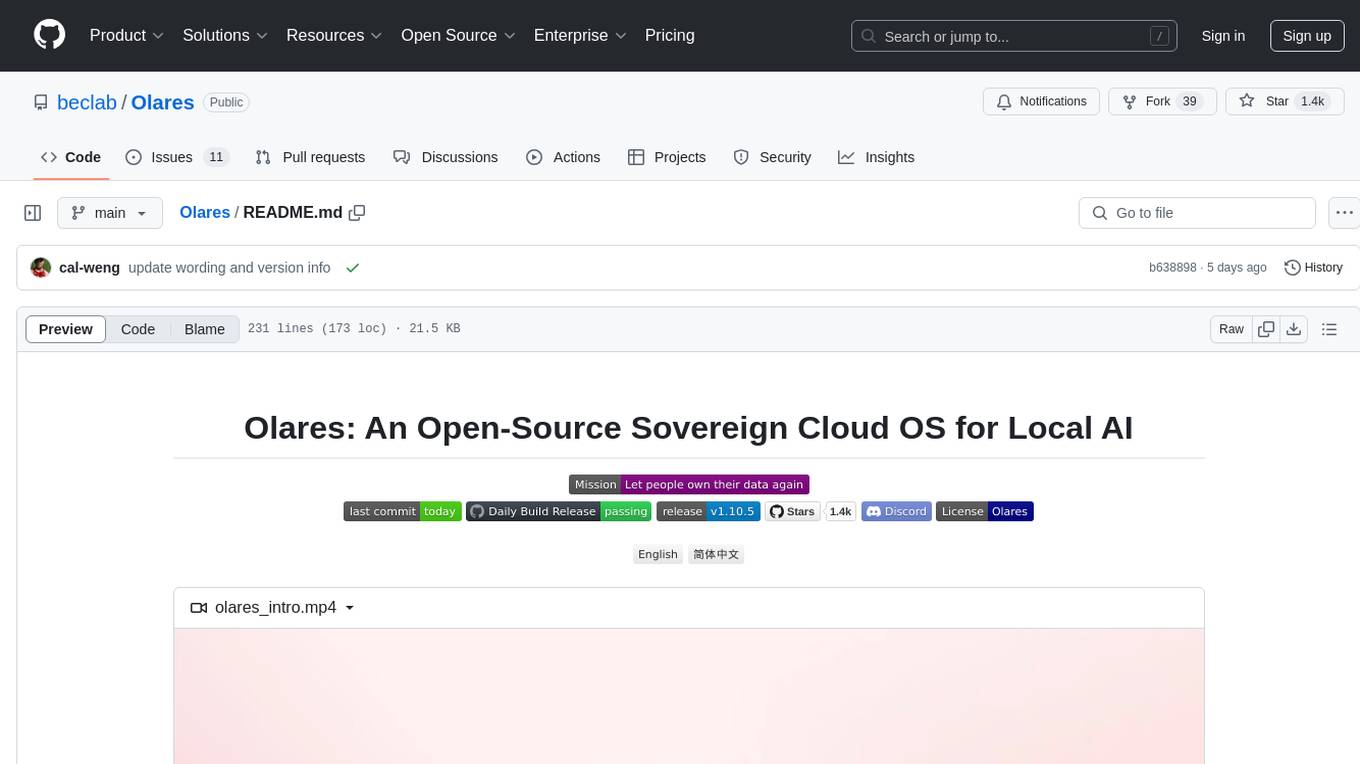
Task: Click the Mission badge
Action: pyautogui.click(x=689, y=484)
